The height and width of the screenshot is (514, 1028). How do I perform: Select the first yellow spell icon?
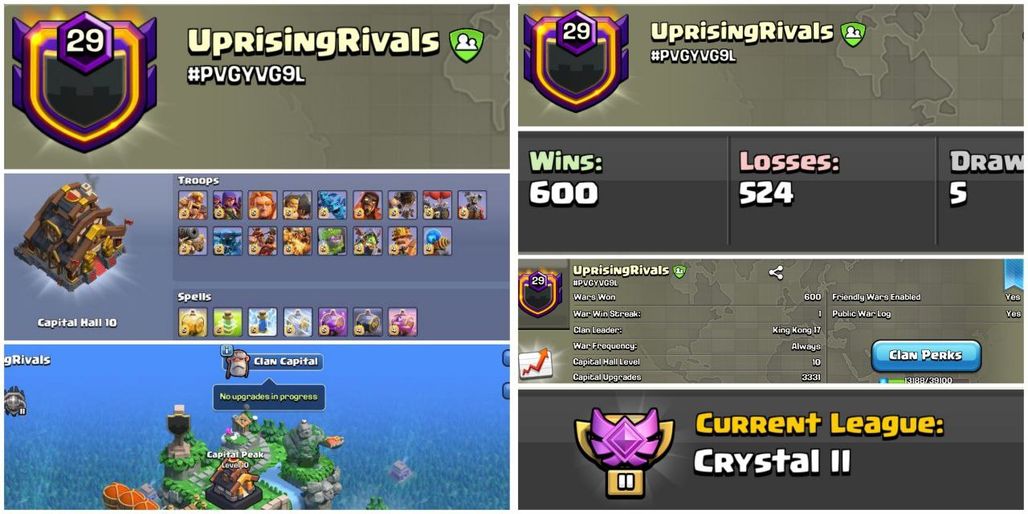coord(192,322)
